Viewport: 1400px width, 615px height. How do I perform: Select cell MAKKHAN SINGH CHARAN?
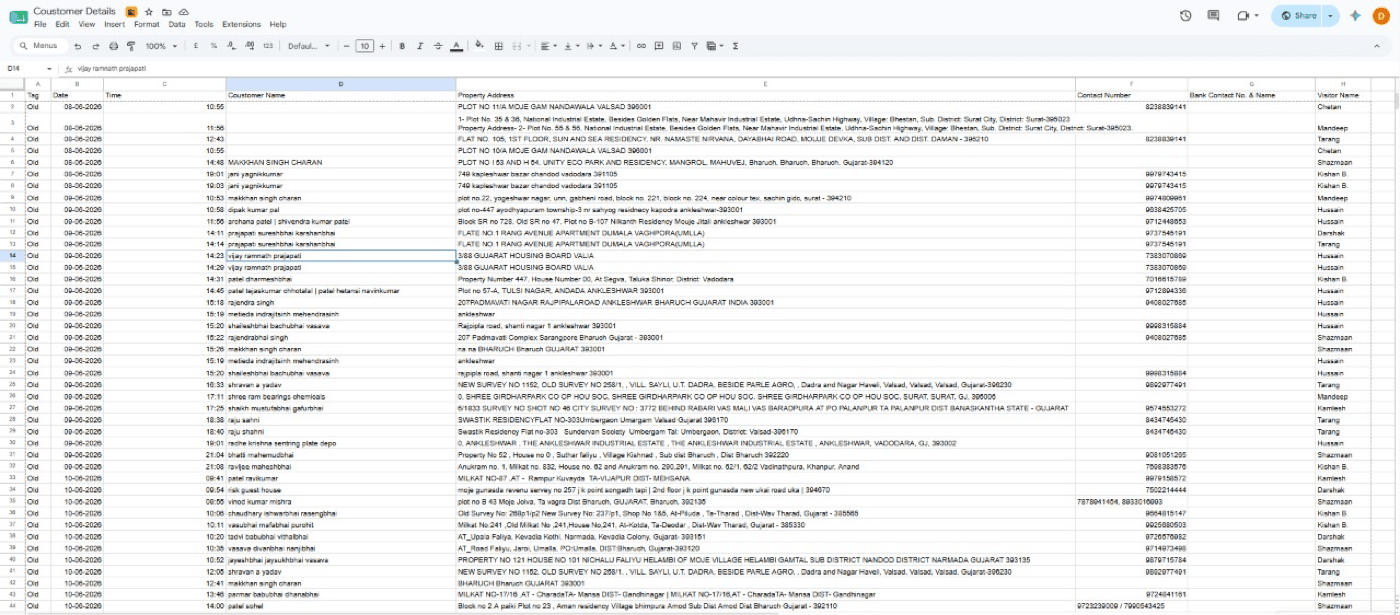[x=341, y=162]
